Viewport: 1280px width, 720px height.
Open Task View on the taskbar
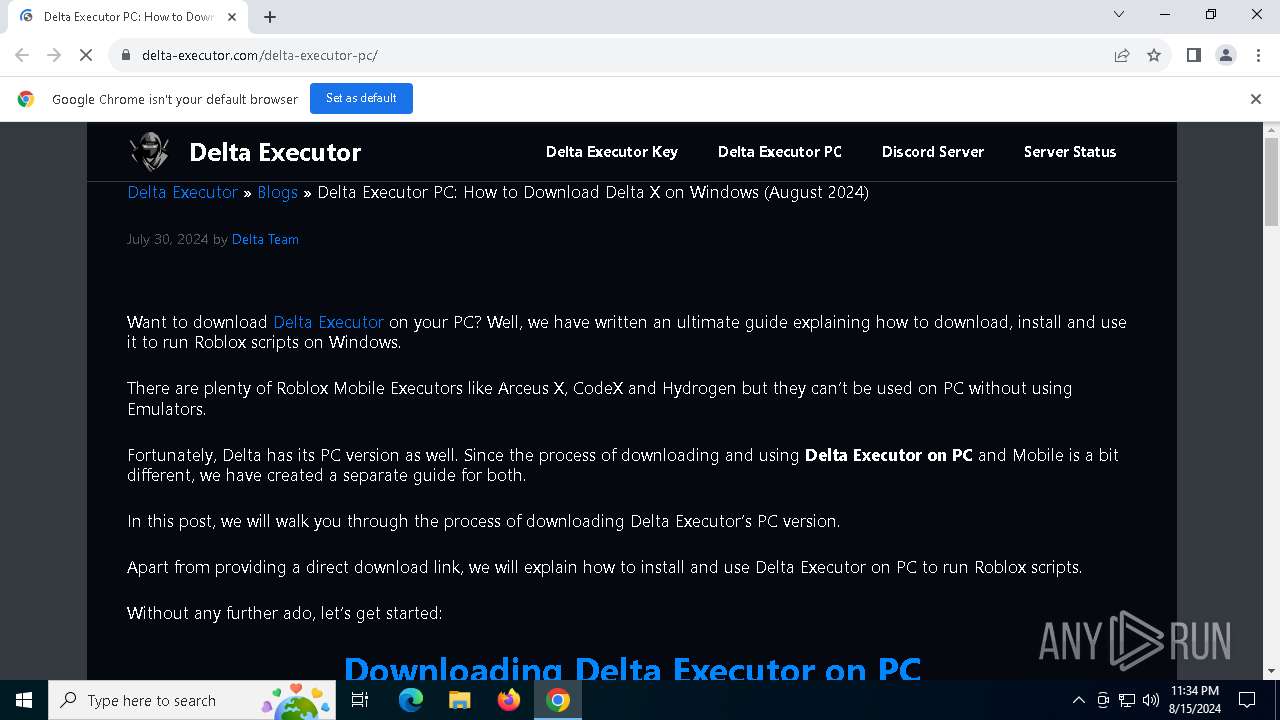tap(360, 700)
